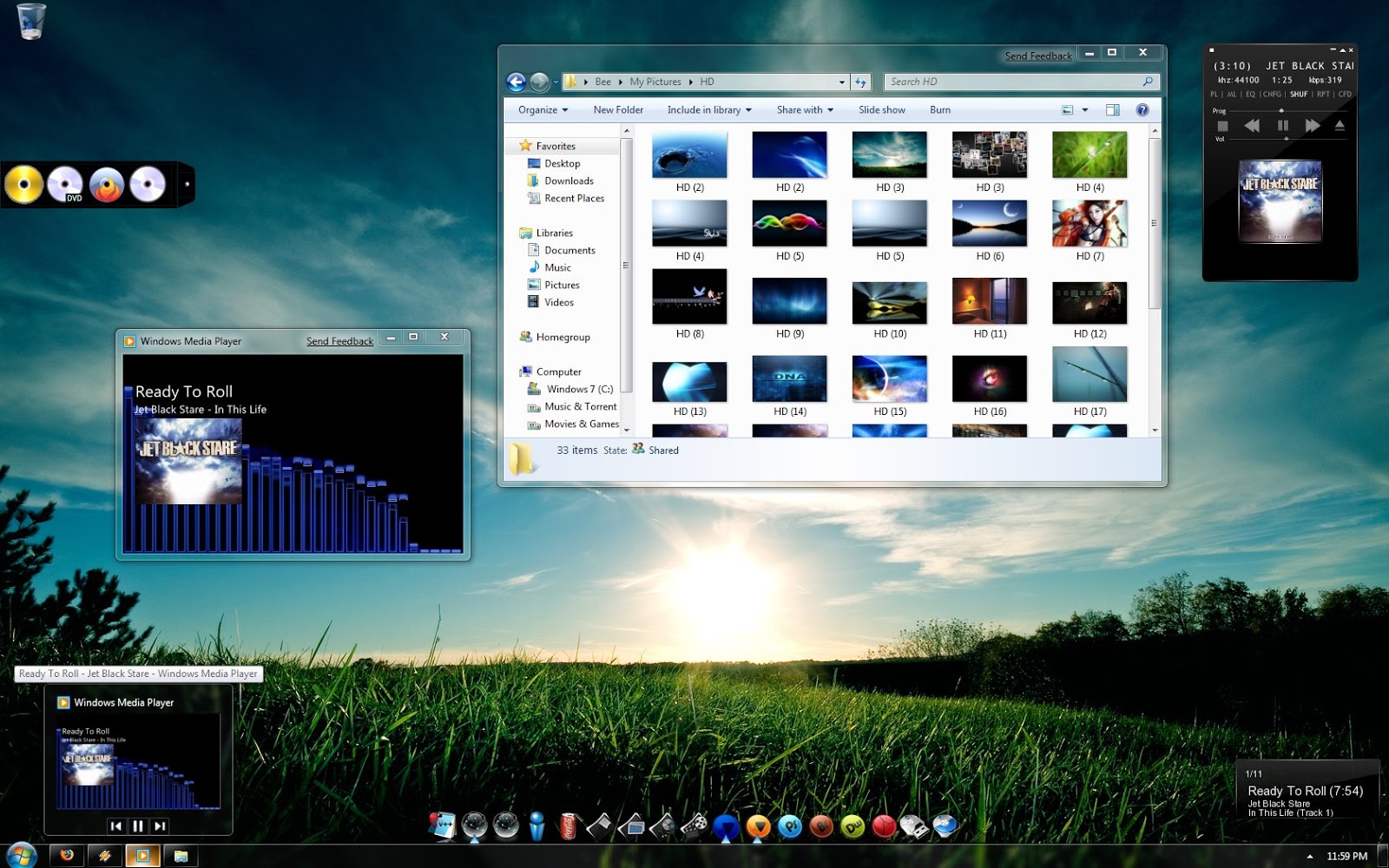Toggle RPT repeat in the audio player
The height and width of the screenshot is (868, 1389).
[1323, 94]
